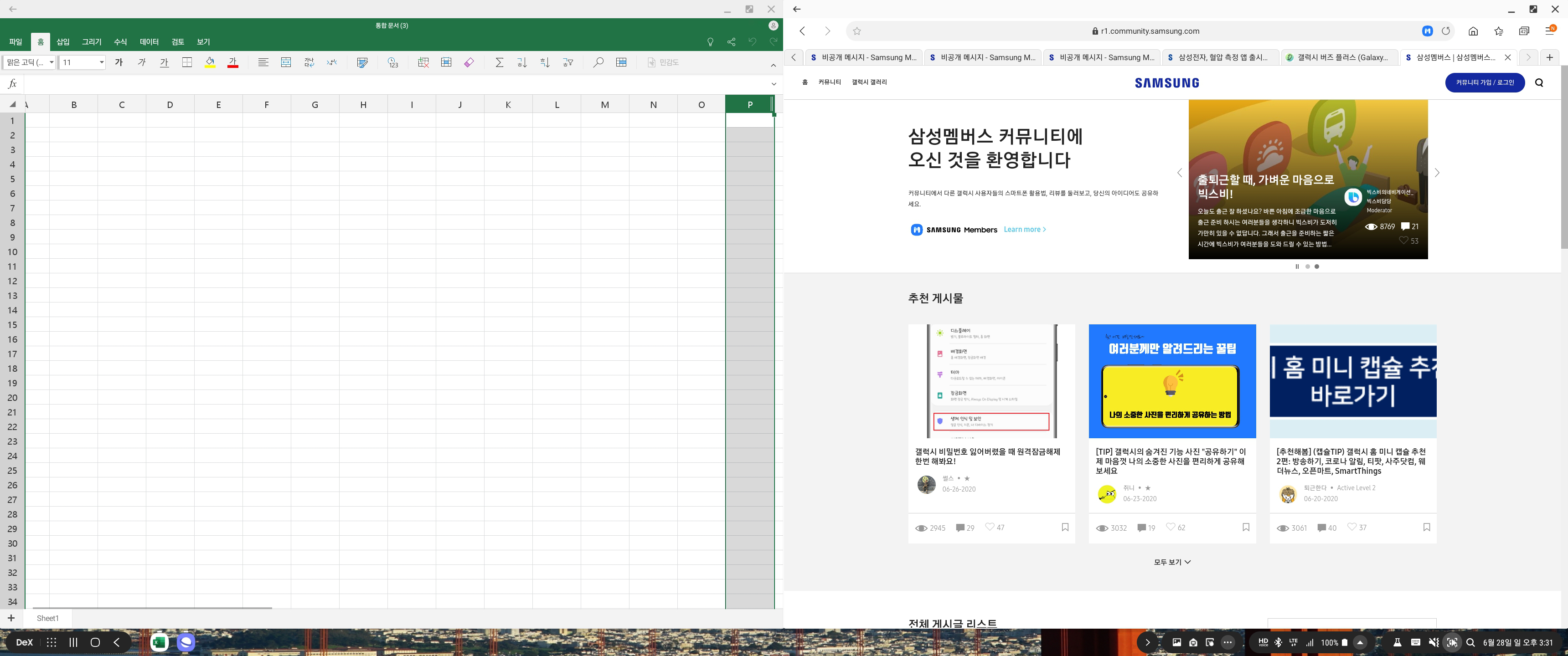Open the cell borders tool

[x=187, y=62]
